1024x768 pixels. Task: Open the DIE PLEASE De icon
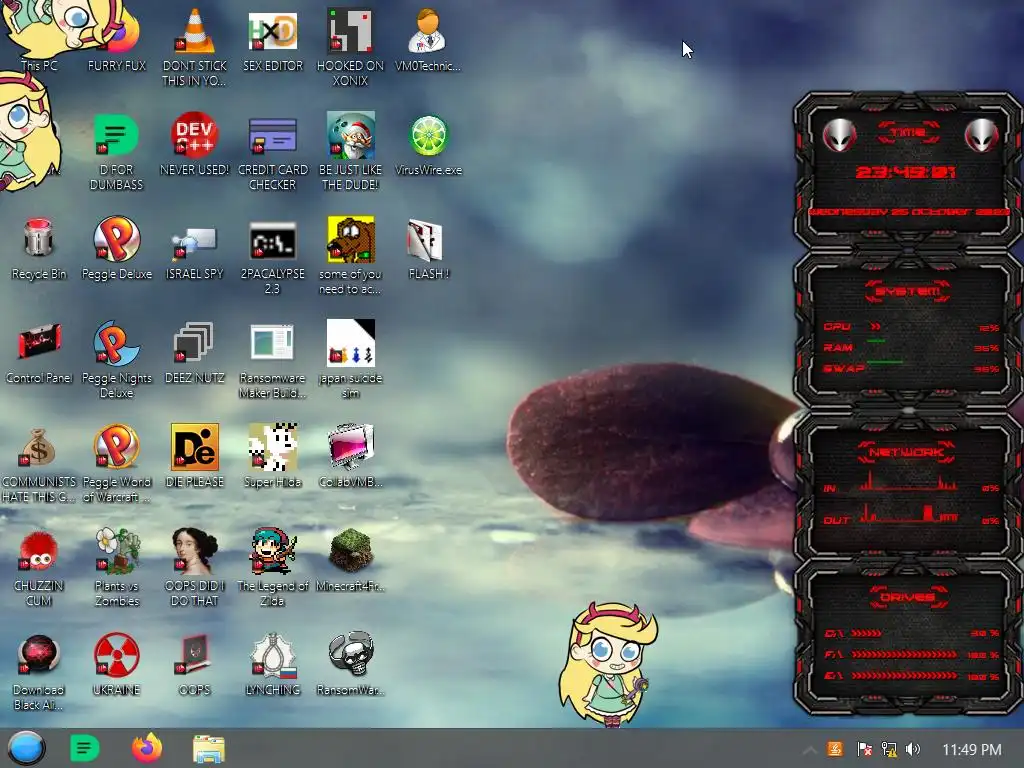point(195,447)
